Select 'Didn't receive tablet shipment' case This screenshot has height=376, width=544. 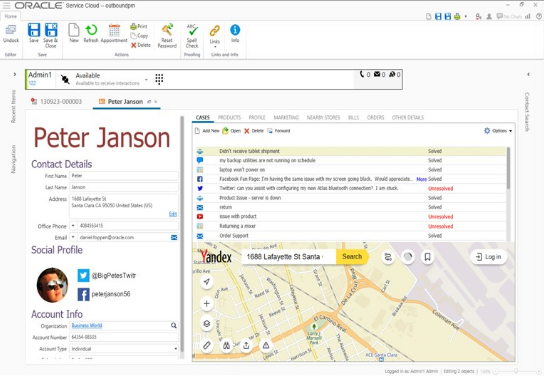coord(350,151)
